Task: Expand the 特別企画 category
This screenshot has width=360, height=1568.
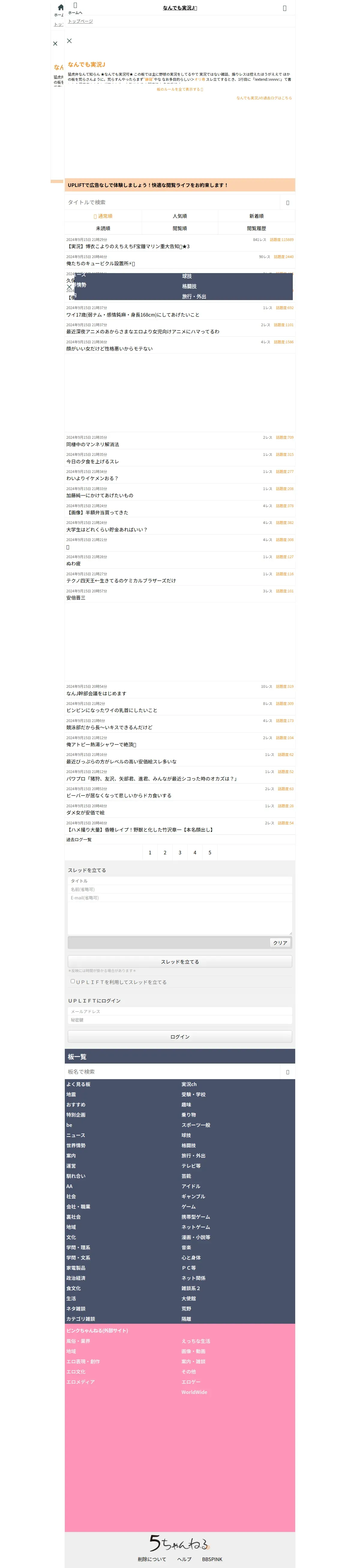Action: tap(76, 1115)
